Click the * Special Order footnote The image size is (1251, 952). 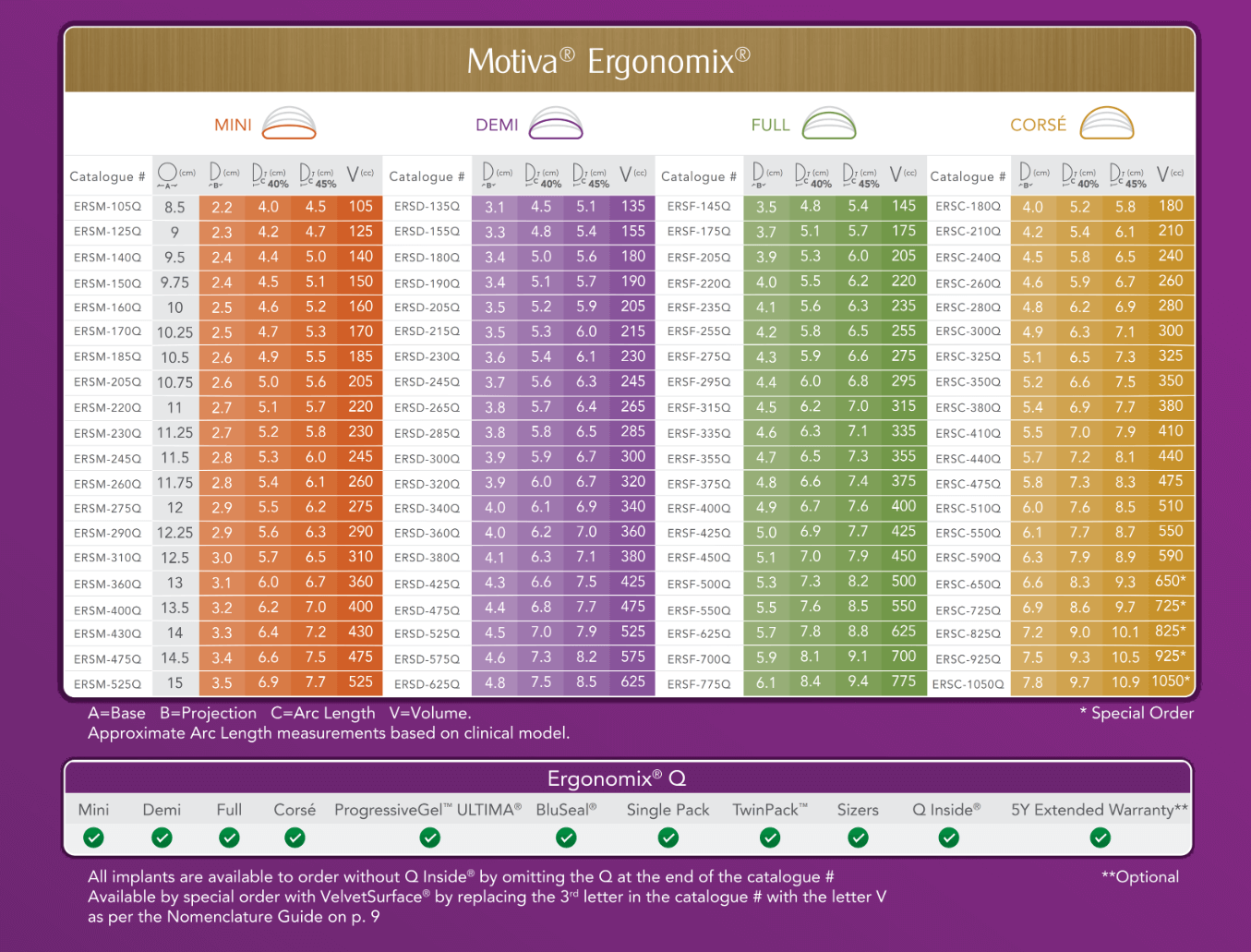click(1137, 713)
